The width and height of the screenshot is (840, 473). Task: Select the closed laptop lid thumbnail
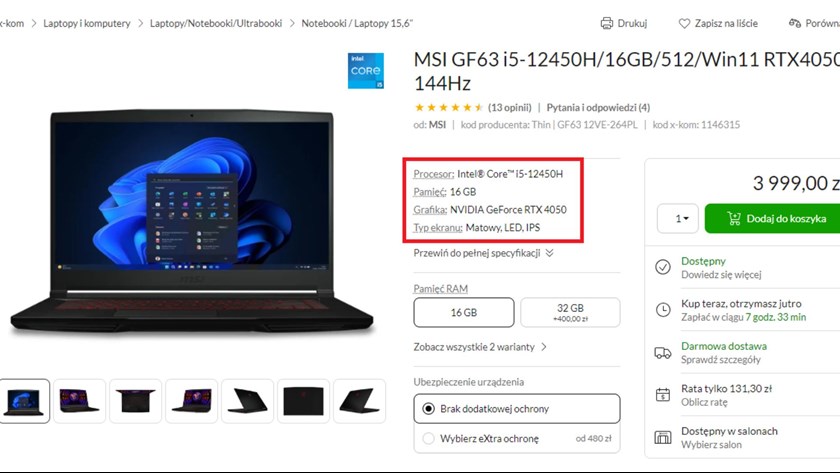click(x=303, y=401)
